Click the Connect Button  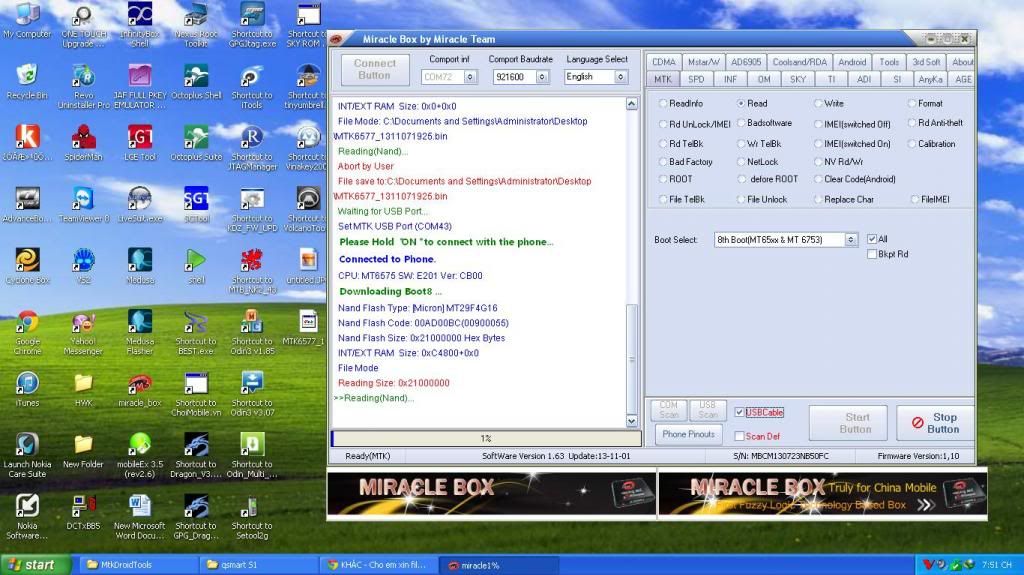[x=375, y=69]
